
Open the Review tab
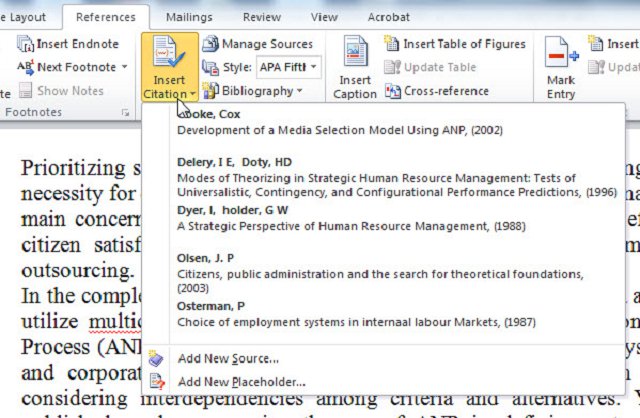[261, 16]
